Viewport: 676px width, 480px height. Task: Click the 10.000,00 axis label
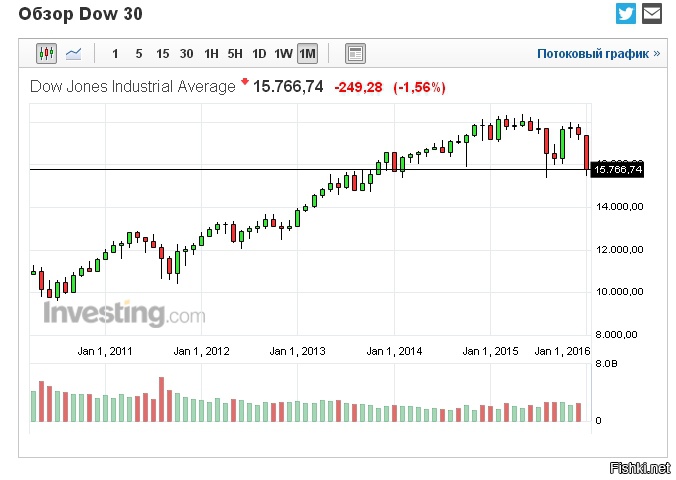(620, 292)
